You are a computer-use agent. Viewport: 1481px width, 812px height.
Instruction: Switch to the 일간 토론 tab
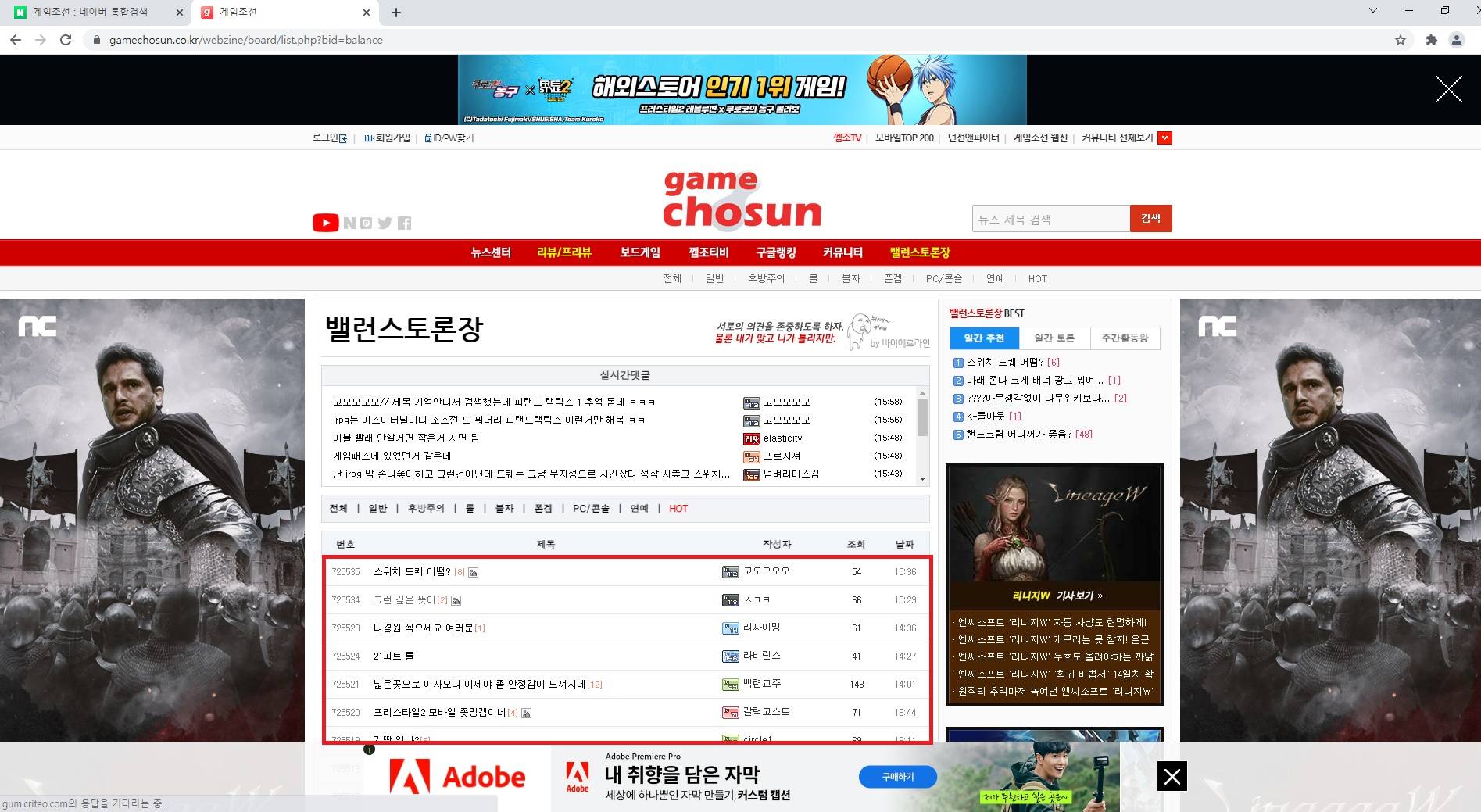(1054, 338)
